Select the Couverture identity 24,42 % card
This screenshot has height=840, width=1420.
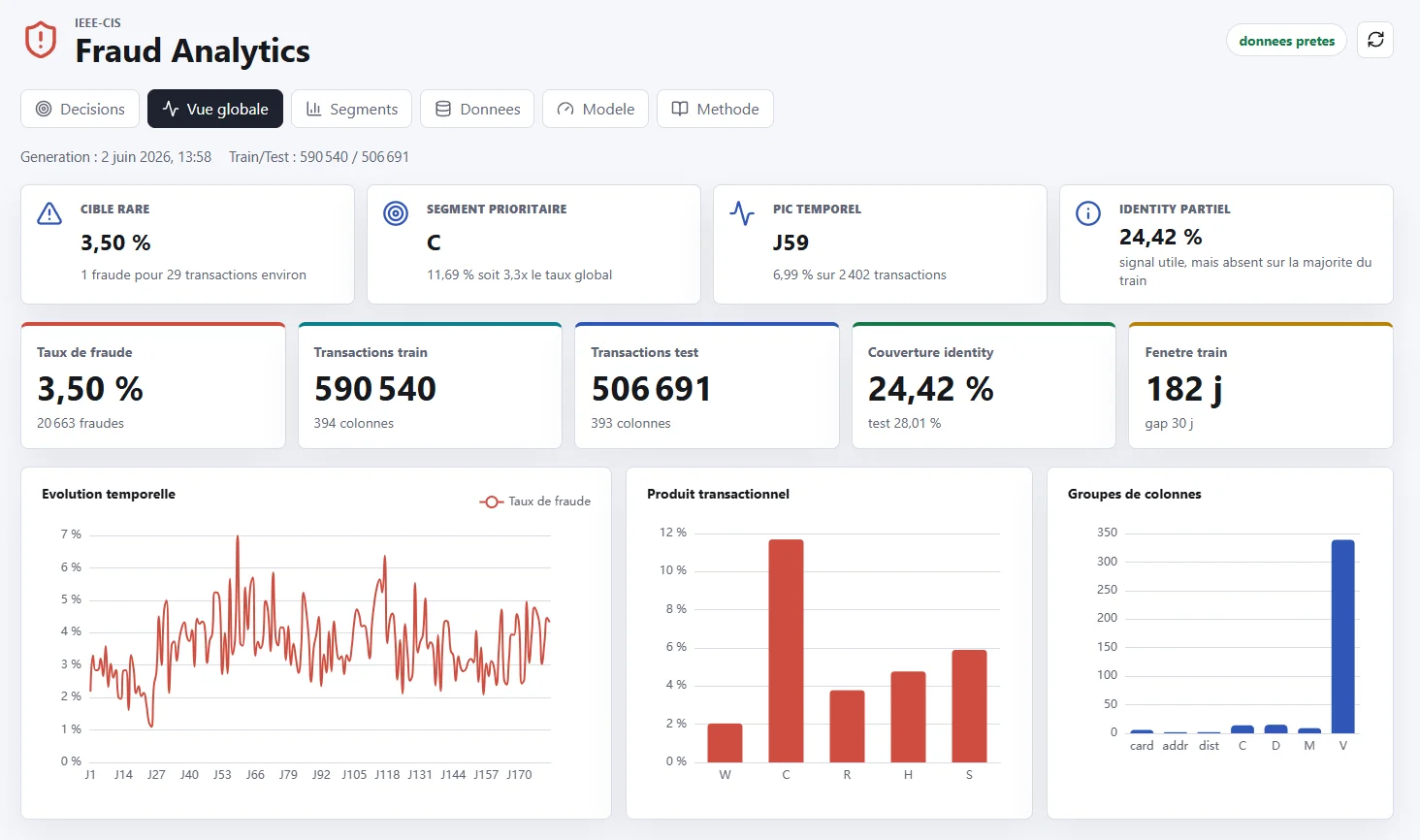[984, 386]
